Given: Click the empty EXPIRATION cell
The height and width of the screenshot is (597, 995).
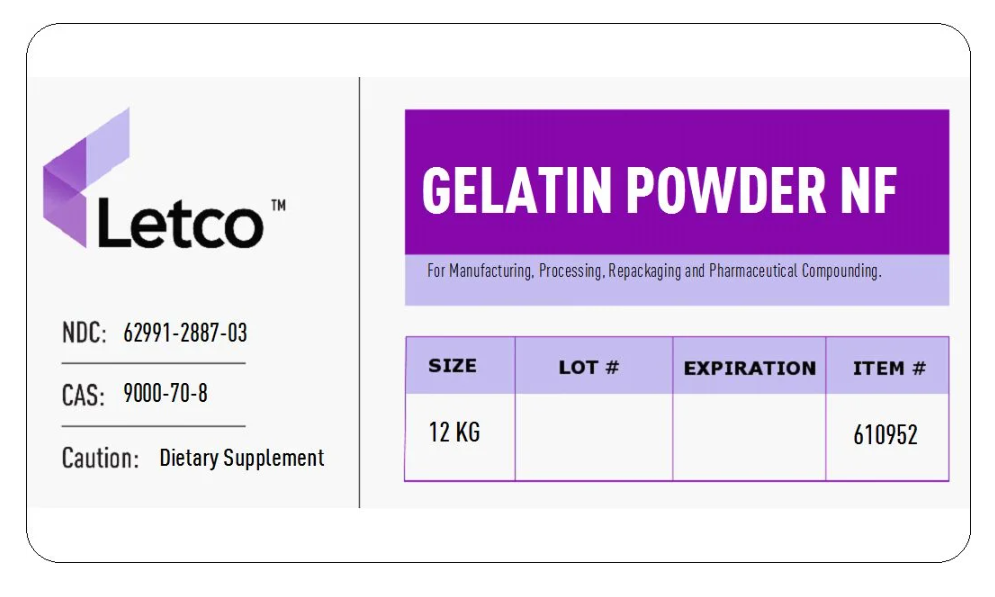Looking at the screenshot, I should (x=749, y=436).
